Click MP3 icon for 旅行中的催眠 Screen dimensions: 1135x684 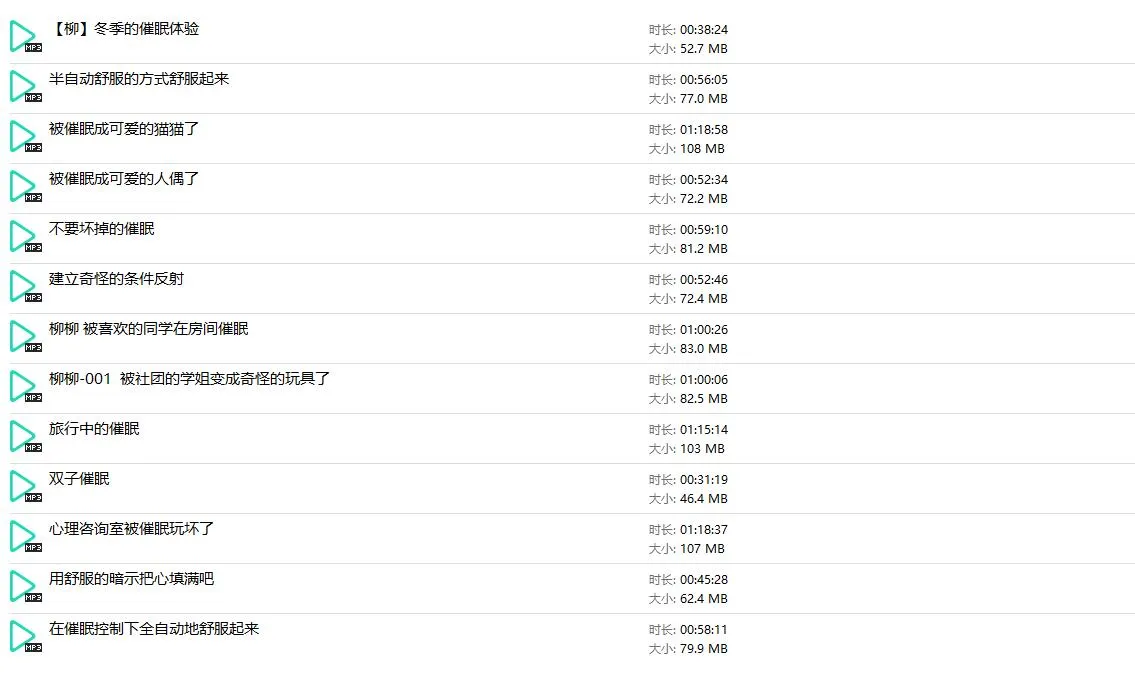(24, 436)
